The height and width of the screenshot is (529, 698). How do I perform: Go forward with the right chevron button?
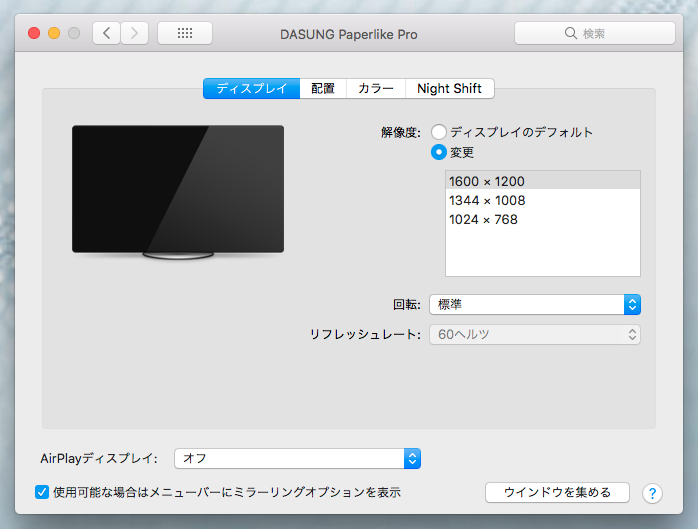[134, 33]
